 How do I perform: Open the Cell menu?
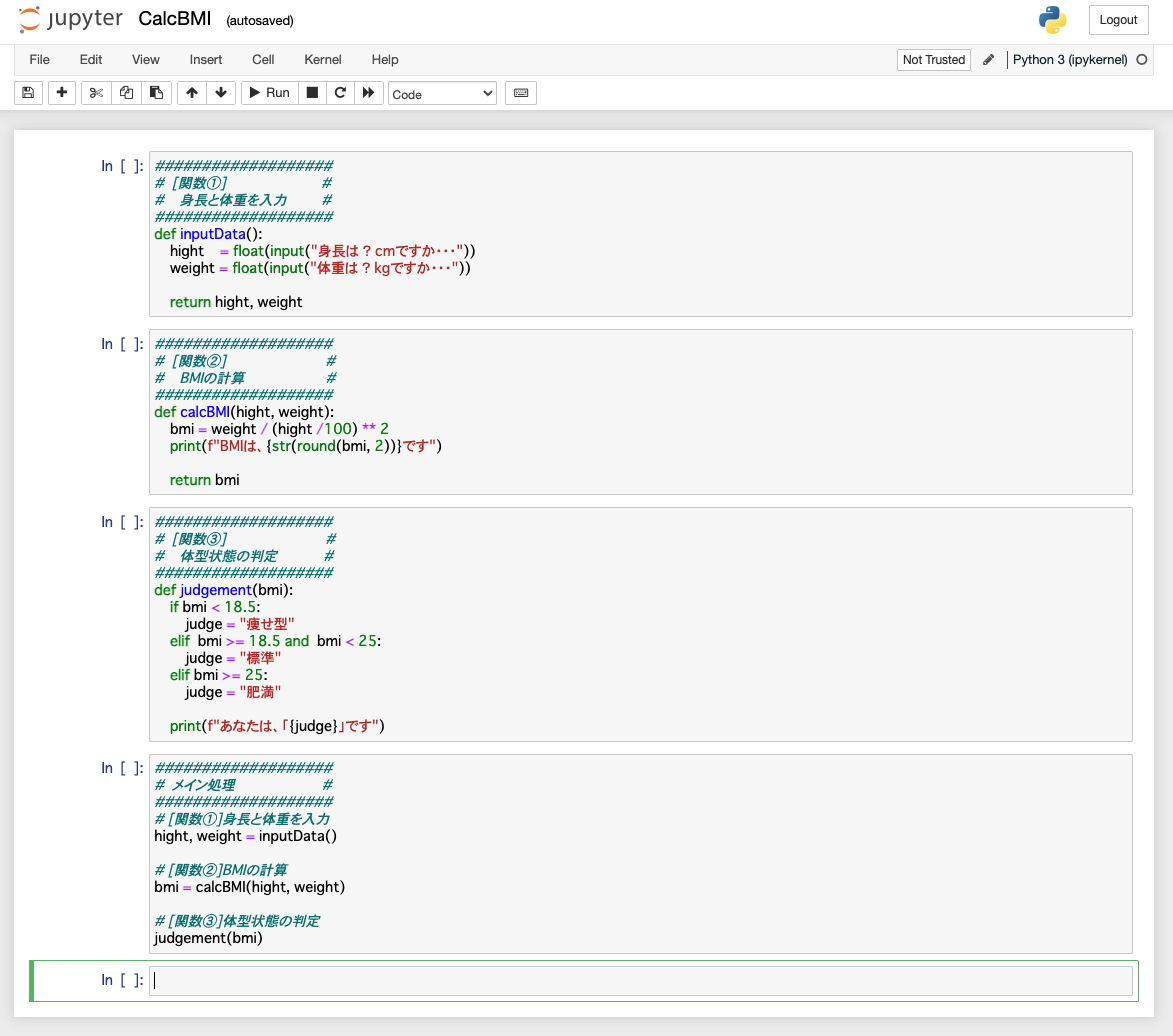pyautogui.click(x=262, y=59)
